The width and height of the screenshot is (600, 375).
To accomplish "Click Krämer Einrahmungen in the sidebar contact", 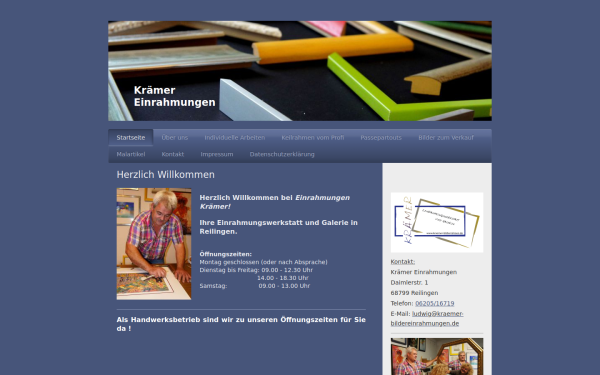I will coord(424,272).
